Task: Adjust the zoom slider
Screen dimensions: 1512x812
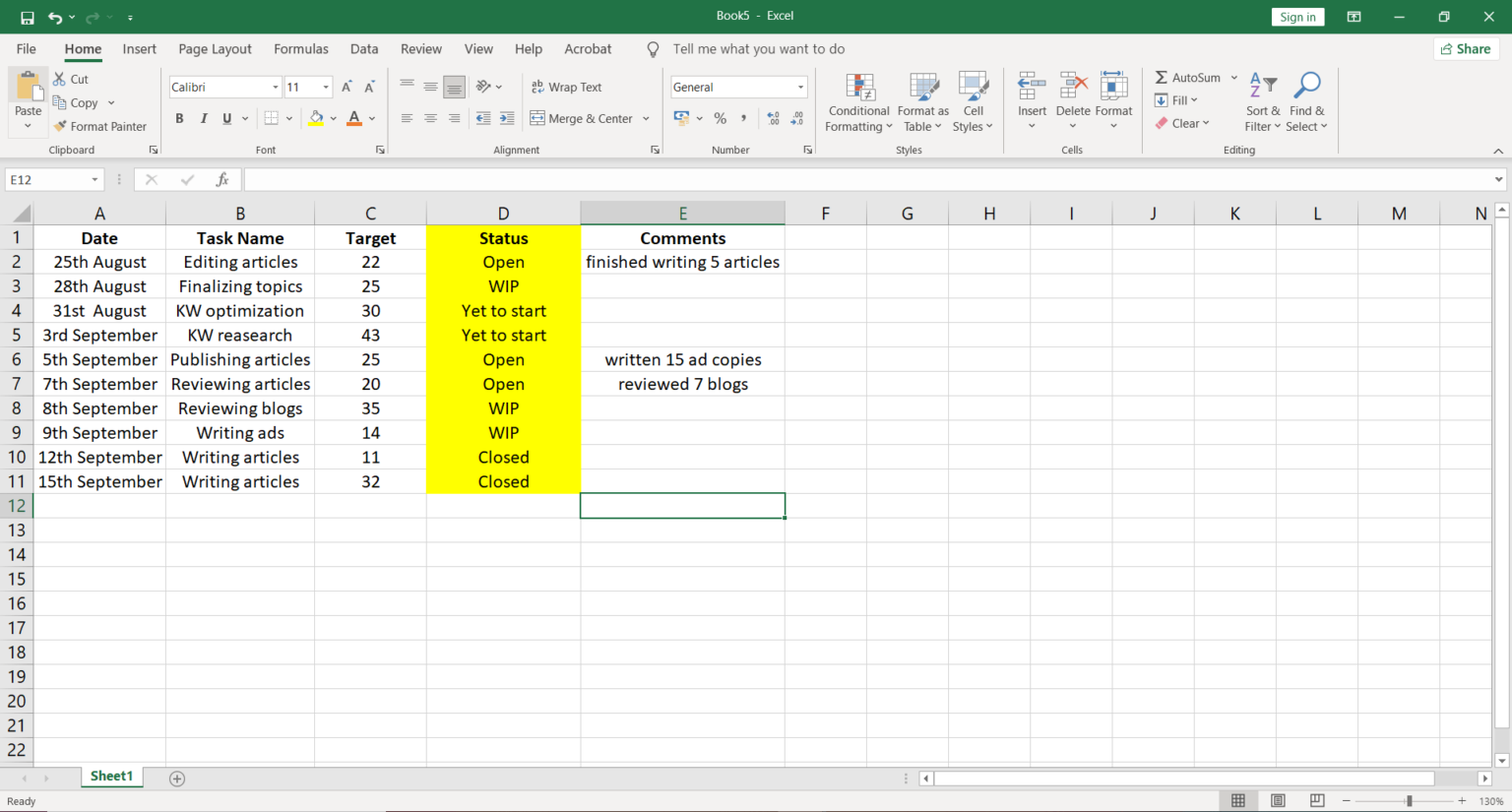Action: point(1410,800)
